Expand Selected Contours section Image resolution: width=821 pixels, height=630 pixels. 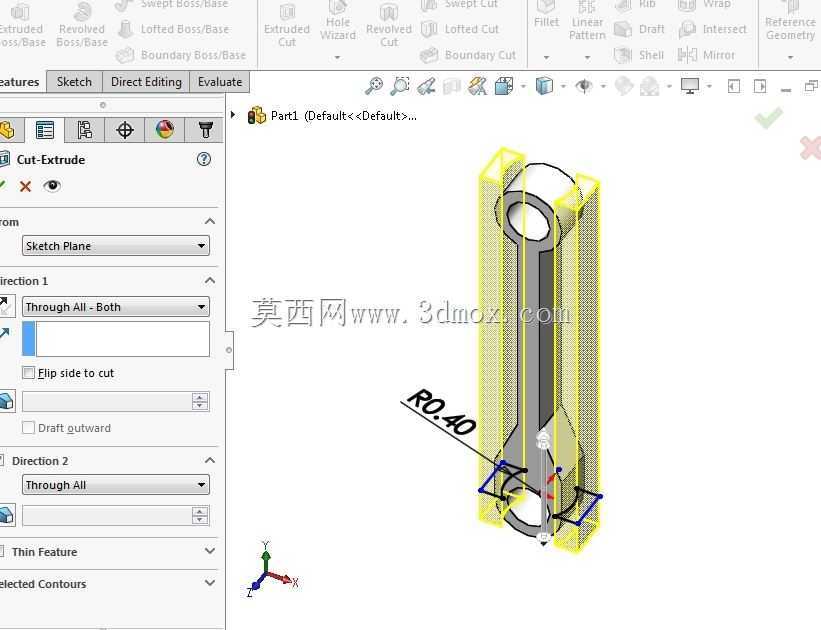coord(209,583)
